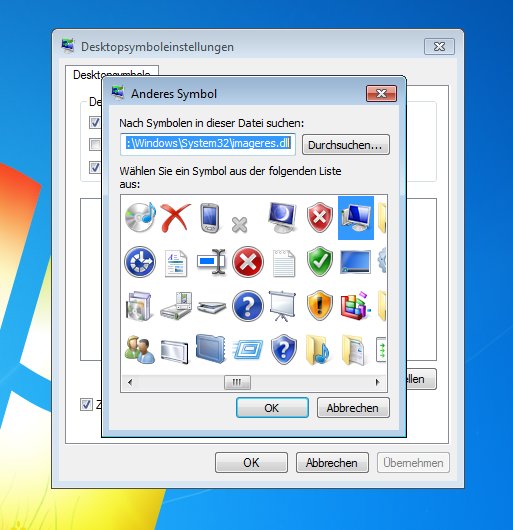Viewport: 513px width, 530px height.
Task: Click the imageres.dll file path field
Action: point(208,144)
